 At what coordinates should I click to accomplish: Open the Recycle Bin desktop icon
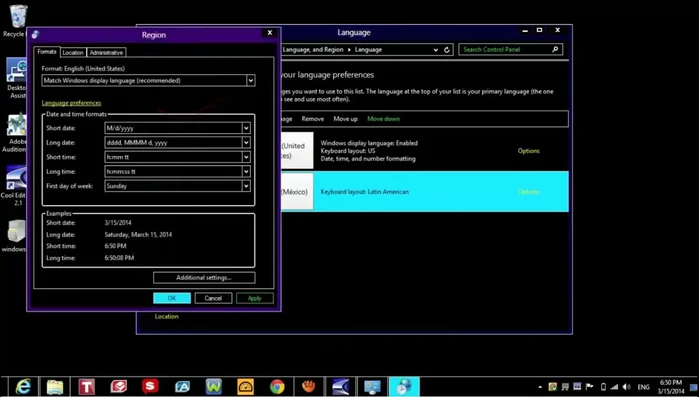coord(17,21)
